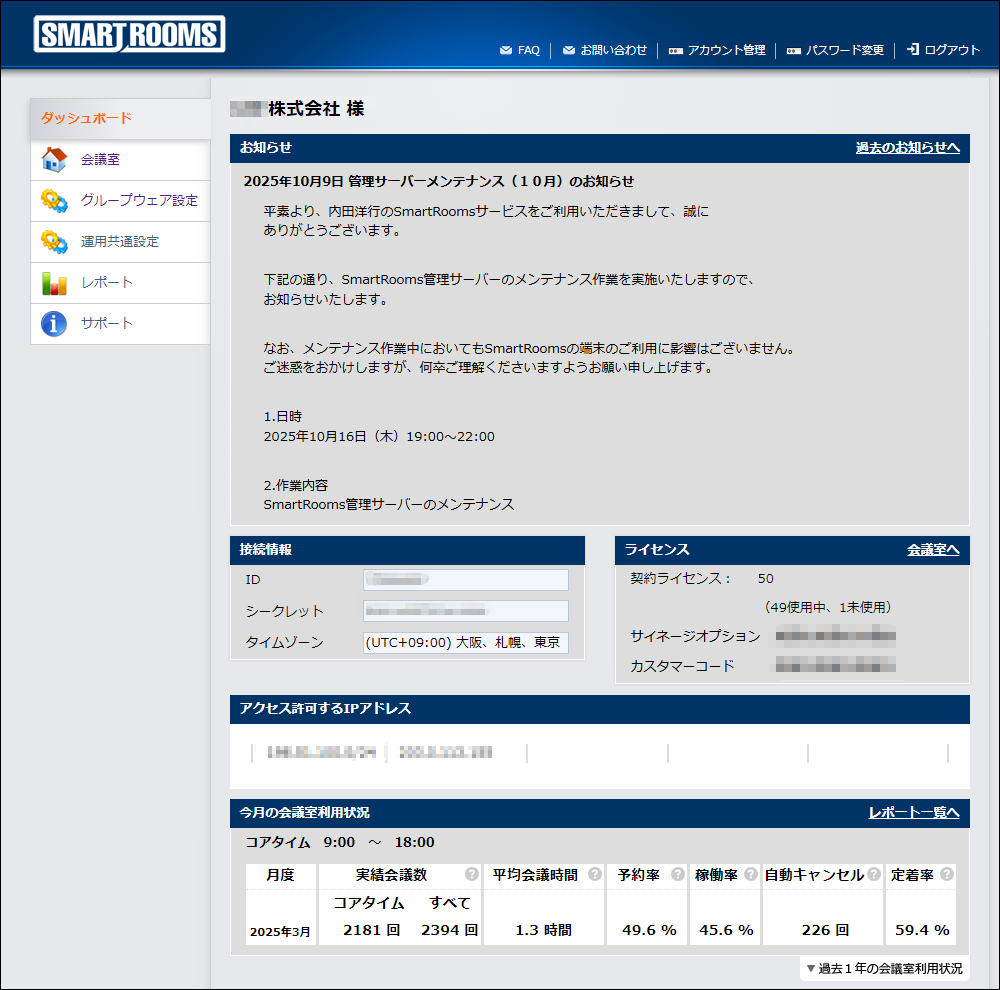
Task: Click the blue info icon for サポート
Action: pyautogui.click(x=54, y=324)
